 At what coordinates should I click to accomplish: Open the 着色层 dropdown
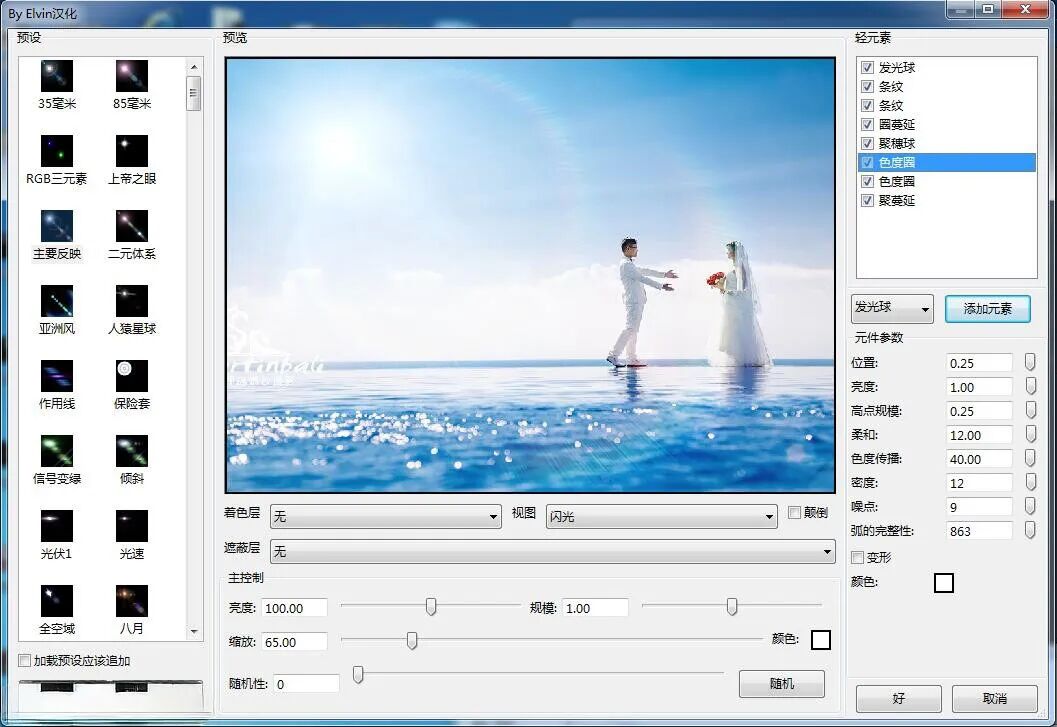[x=385, y=517]
